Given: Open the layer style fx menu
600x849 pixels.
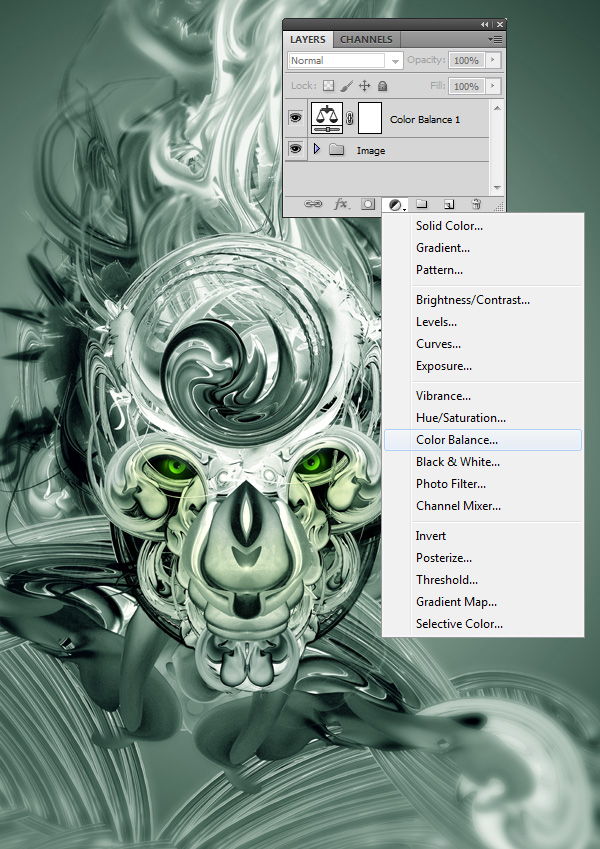Looking at the screenshot, I should [340, 204].
